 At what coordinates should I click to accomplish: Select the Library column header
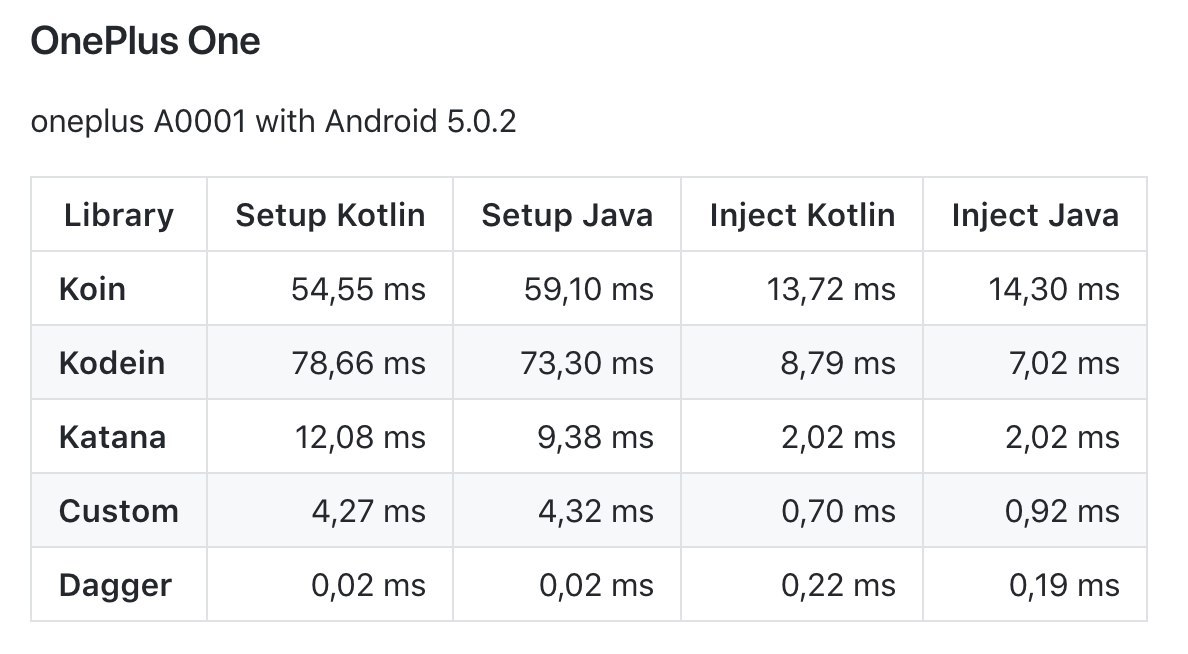click(119, 215)
